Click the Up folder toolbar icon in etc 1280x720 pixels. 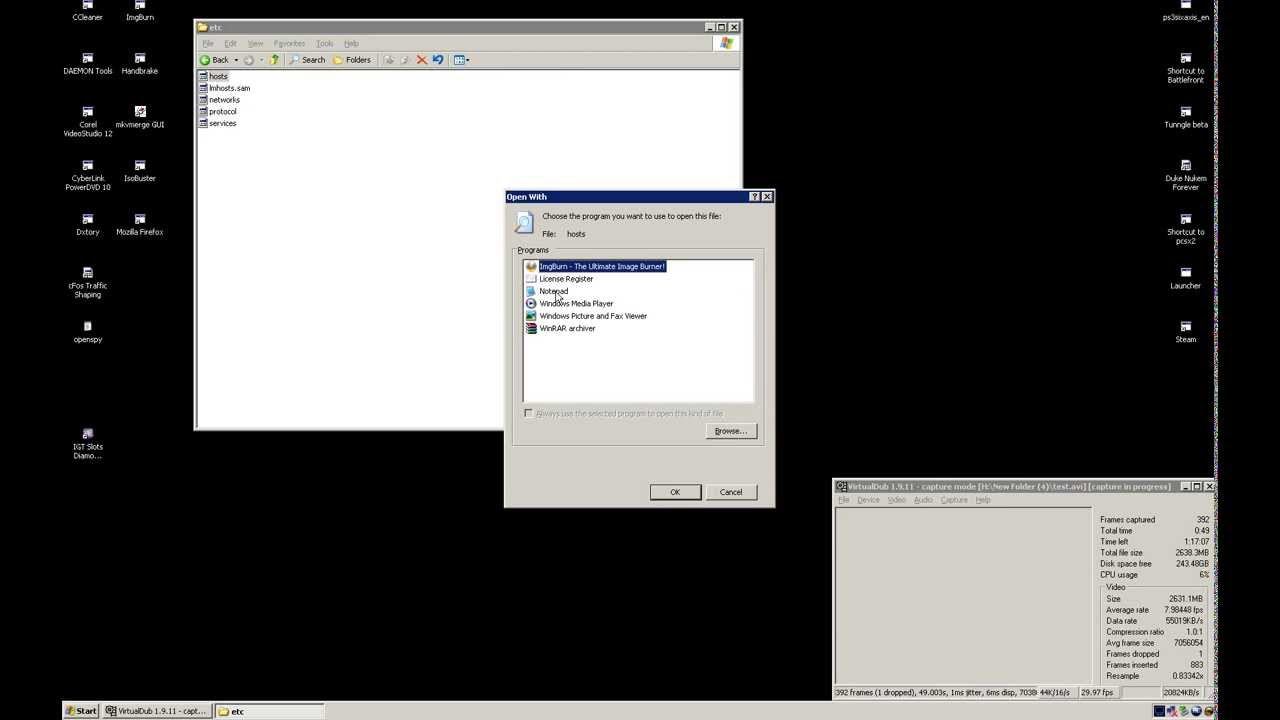(274, 60)
